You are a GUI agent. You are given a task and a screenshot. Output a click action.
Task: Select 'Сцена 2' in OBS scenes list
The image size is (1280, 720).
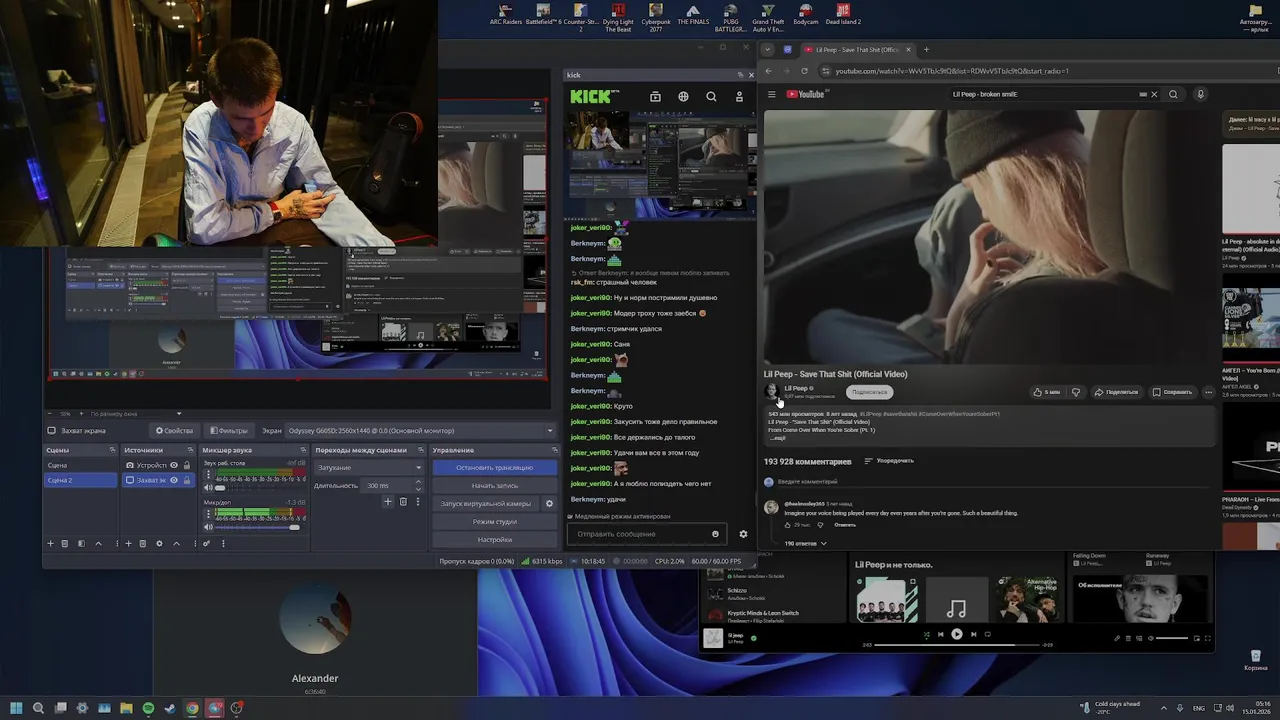80,480
